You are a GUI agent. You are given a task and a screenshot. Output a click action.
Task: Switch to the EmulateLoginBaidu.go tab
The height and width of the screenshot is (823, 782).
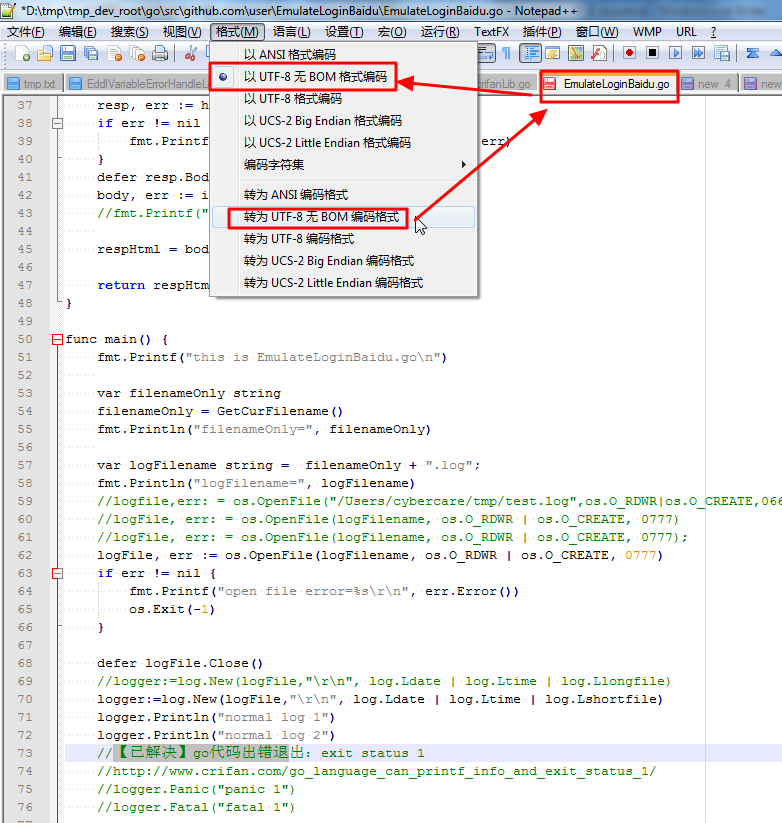point(609,83)
